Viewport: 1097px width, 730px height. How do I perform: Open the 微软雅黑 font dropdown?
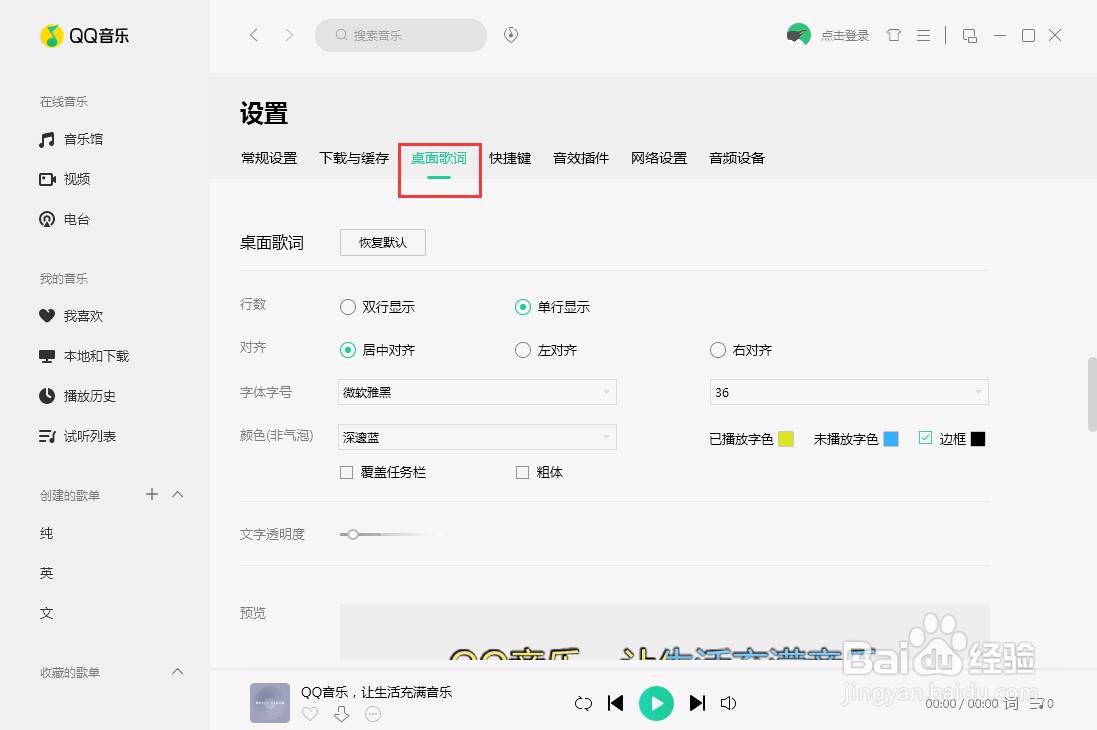pyautogui.click(x=476, y=392)
